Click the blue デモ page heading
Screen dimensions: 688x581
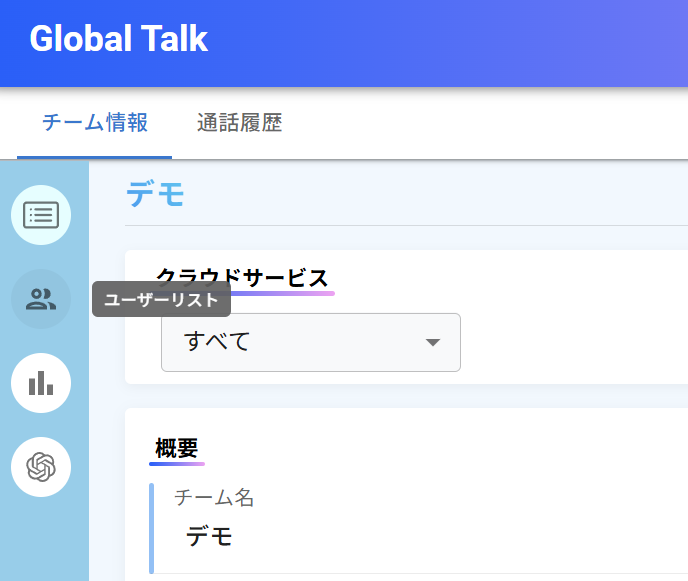click(156, 194)
